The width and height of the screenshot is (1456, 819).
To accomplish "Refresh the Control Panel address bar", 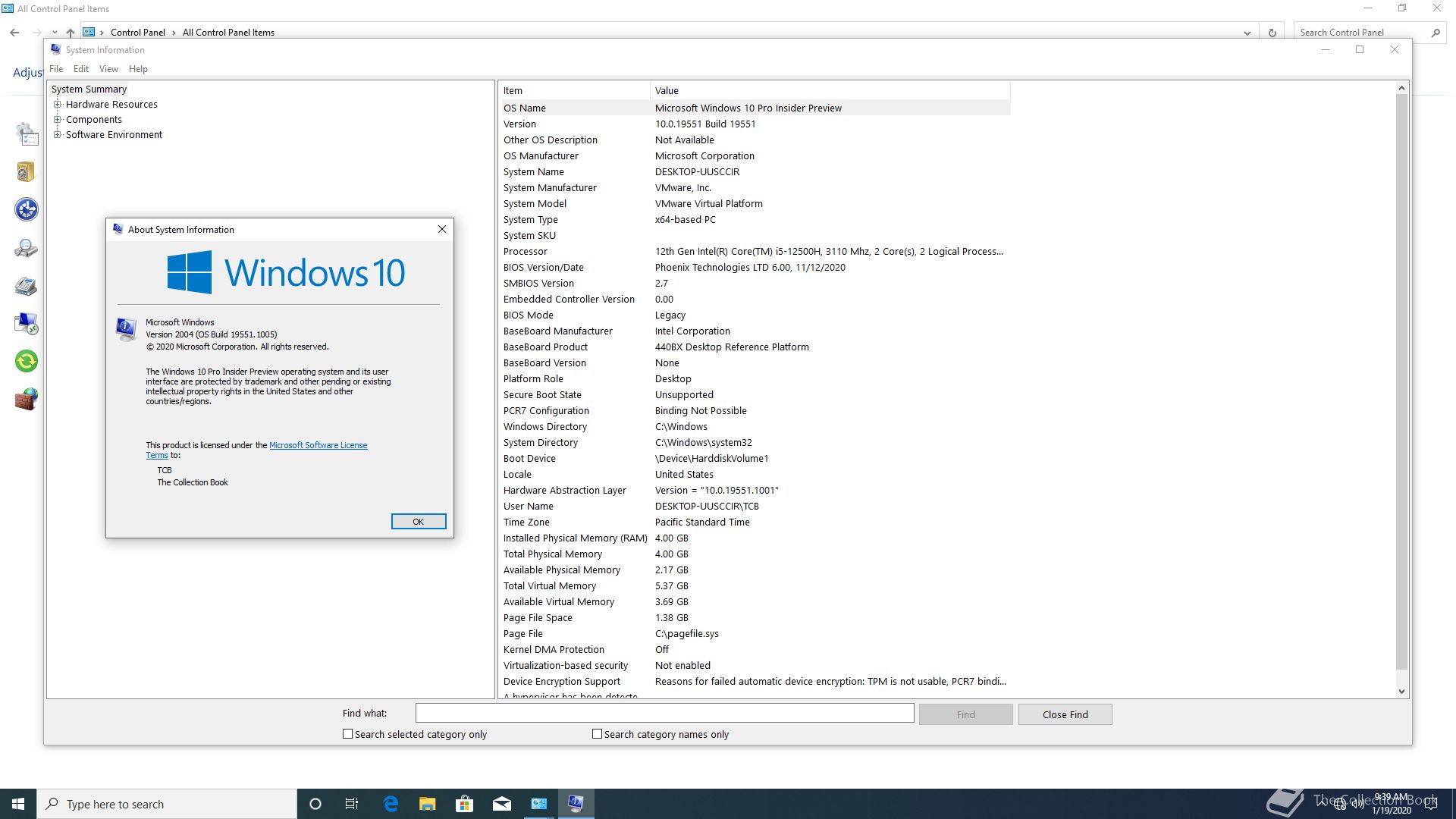I will tap(1272, 33).
